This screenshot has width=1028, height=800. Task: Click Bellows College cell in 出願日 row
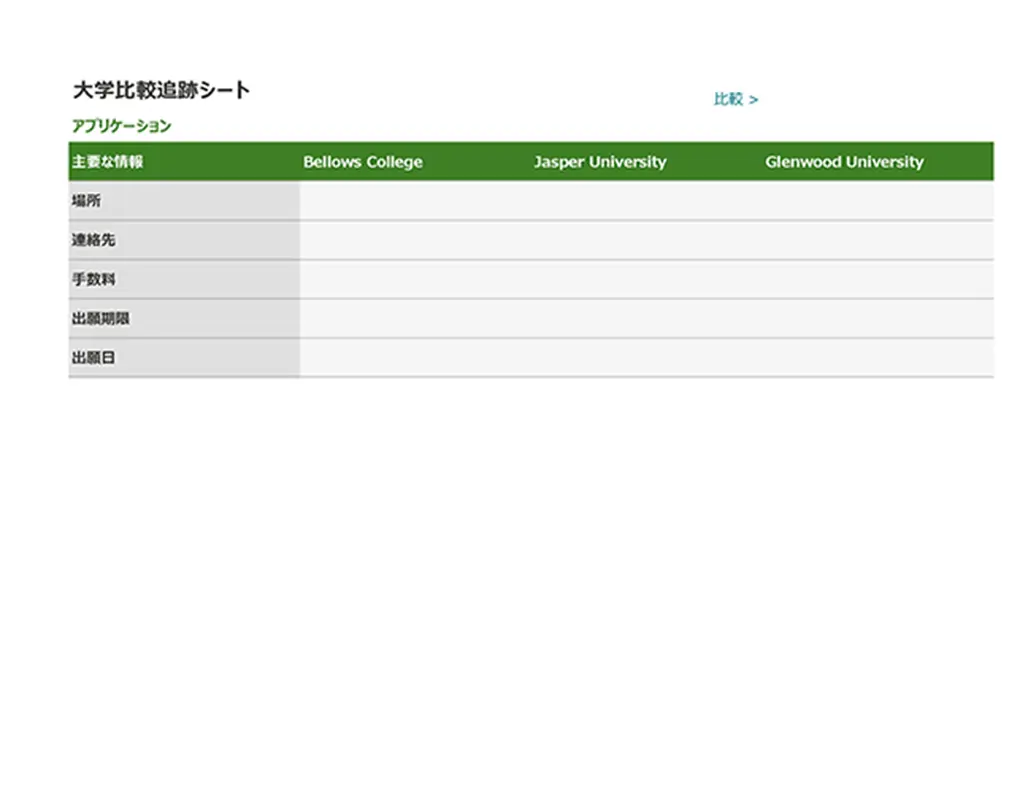[x=416, y=357]
